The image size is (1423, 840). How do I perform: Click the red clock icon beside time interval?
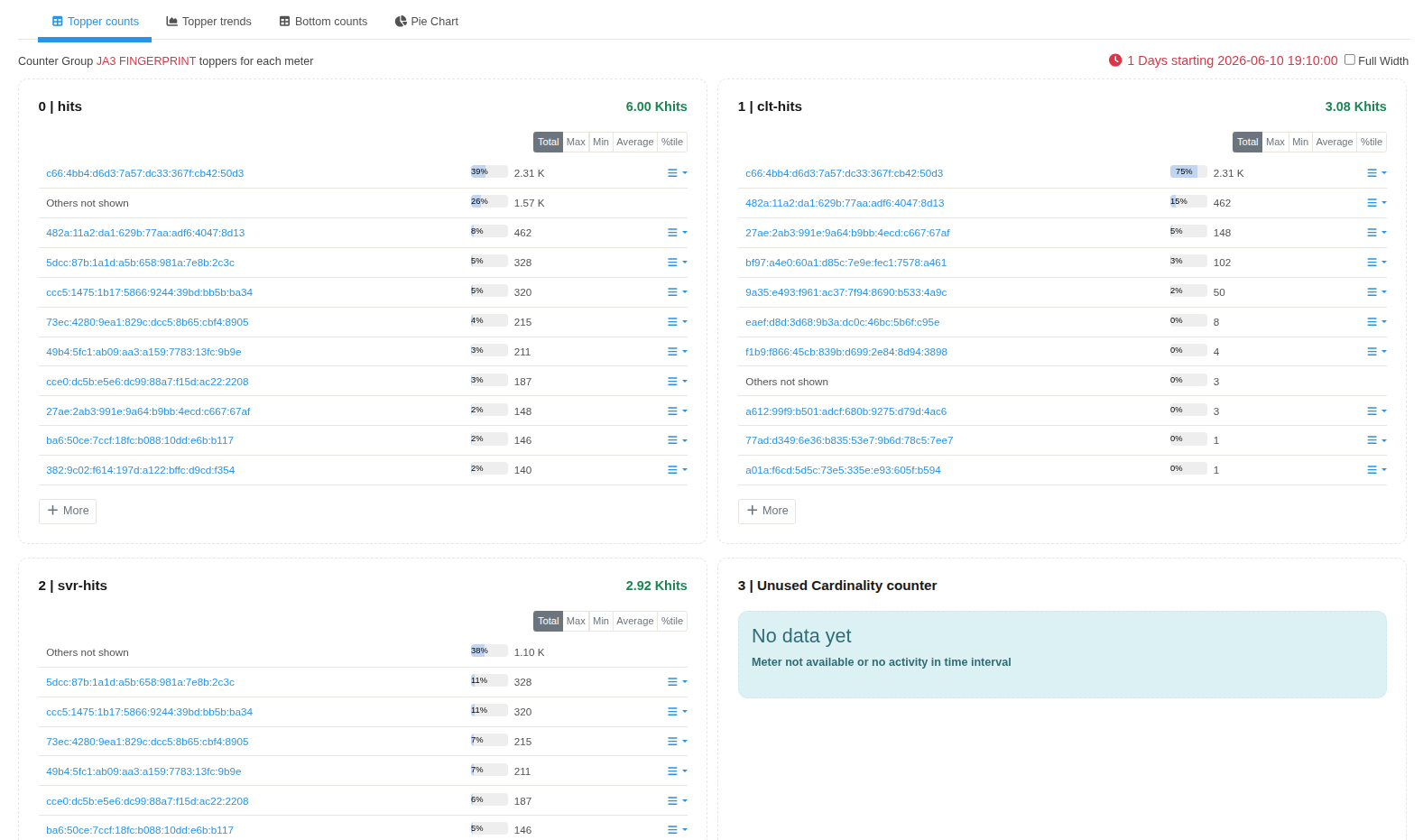[1115, 60]
